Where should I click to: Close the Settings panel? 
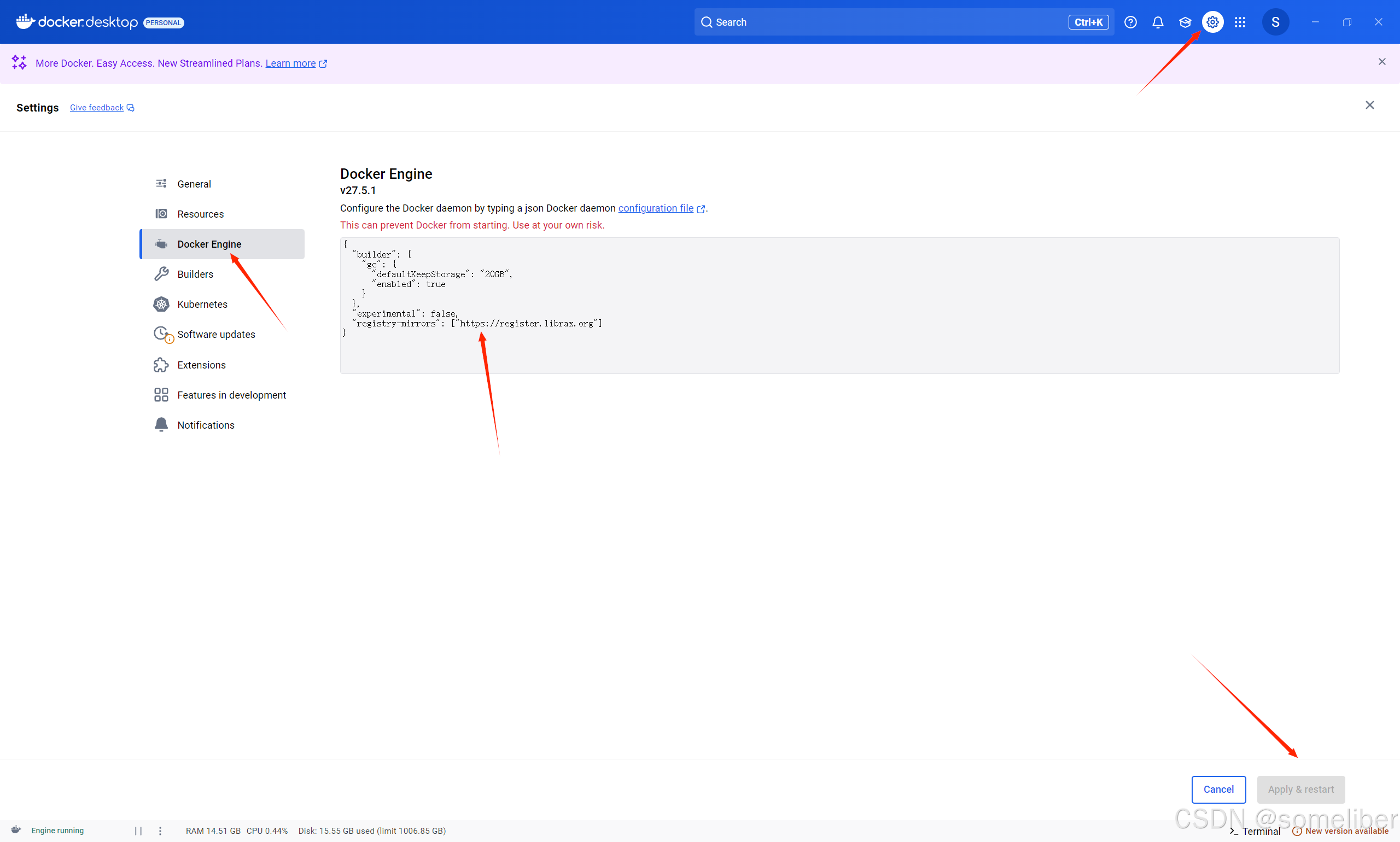(x=1369, y=105)
